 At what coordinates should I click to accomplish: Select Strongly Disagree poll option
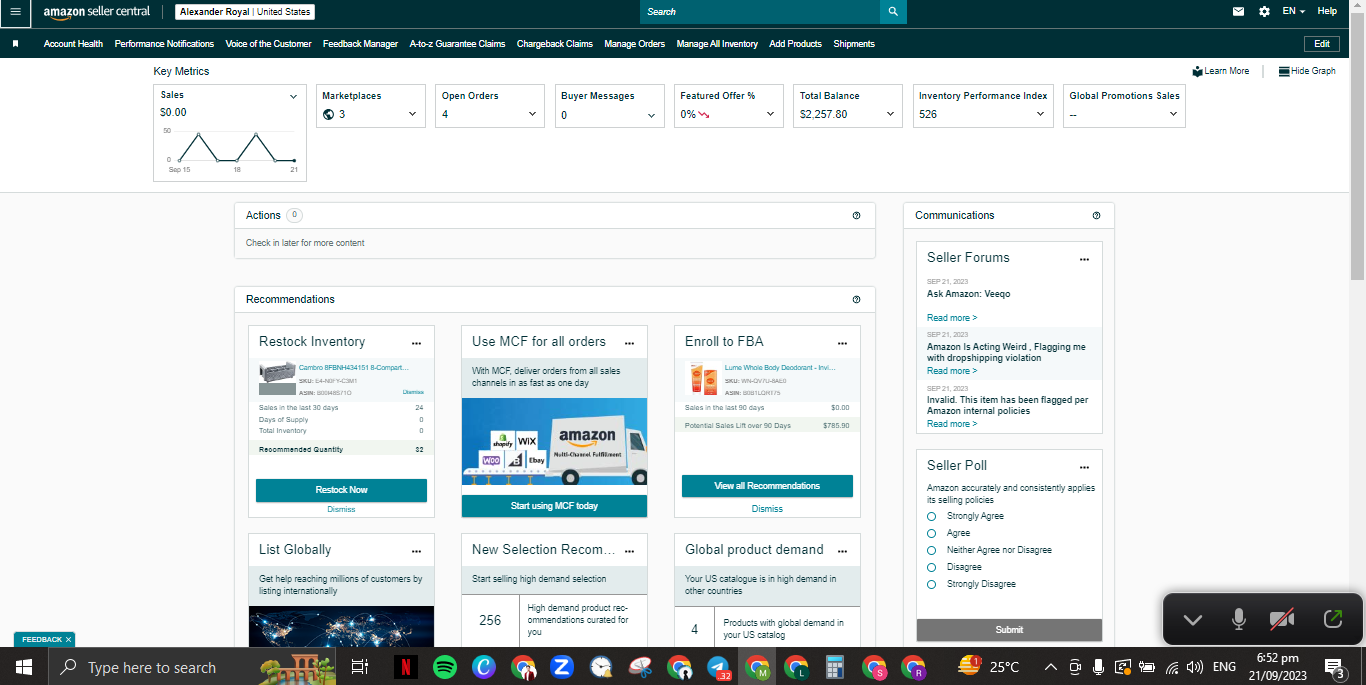click(x=931, y=584)
